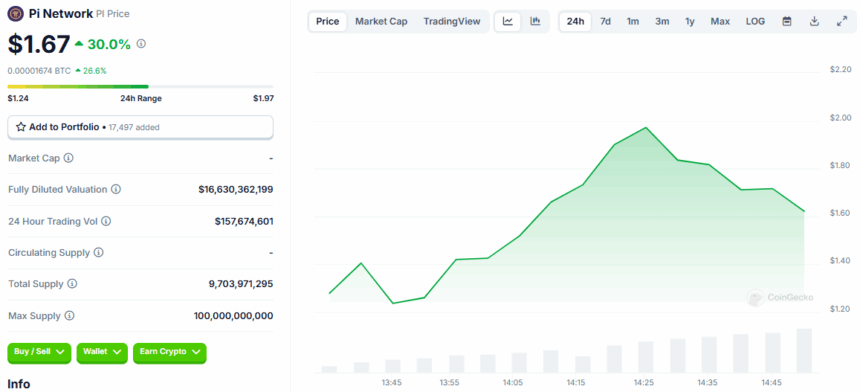Click the 13:45 time axis label
The height and width of the screenshot is (392, 860).
pyautogui.click(x=392, y=383)
